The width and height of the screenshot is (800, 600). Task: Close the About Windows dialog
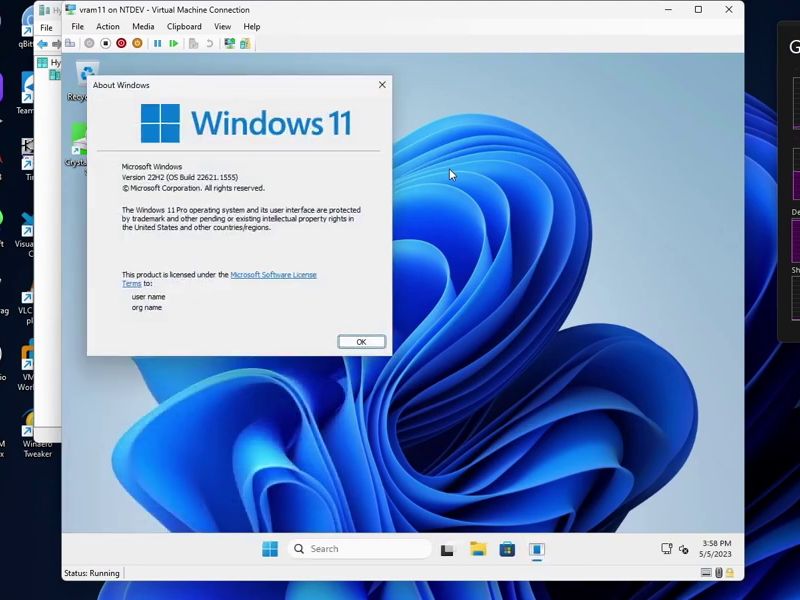pyautogui.click(x=382, y=85)
